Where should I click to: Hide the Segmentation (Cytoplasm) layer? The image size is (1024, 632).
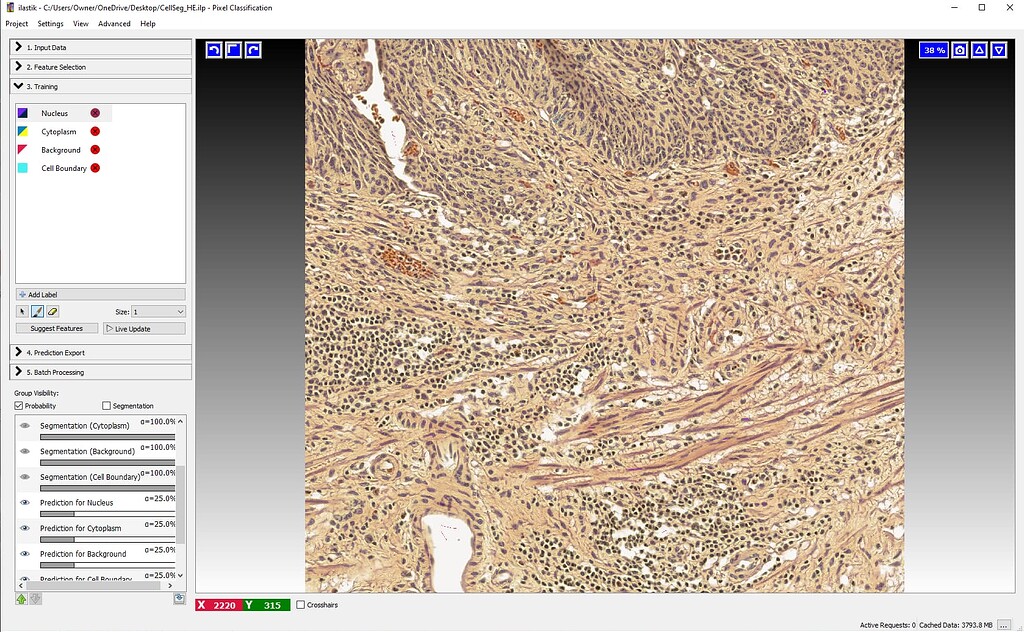tap(25, 424)
